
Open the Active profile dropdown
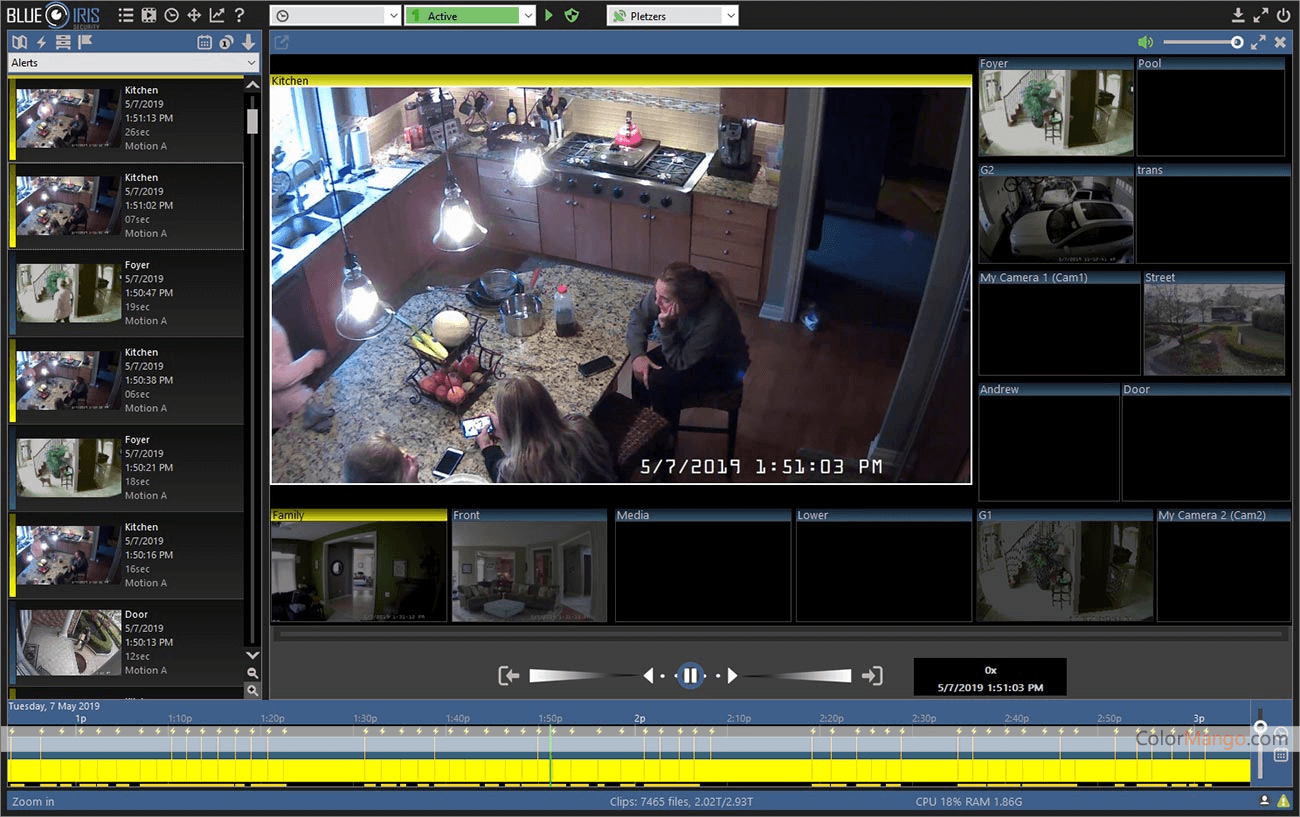click(470, 16)
